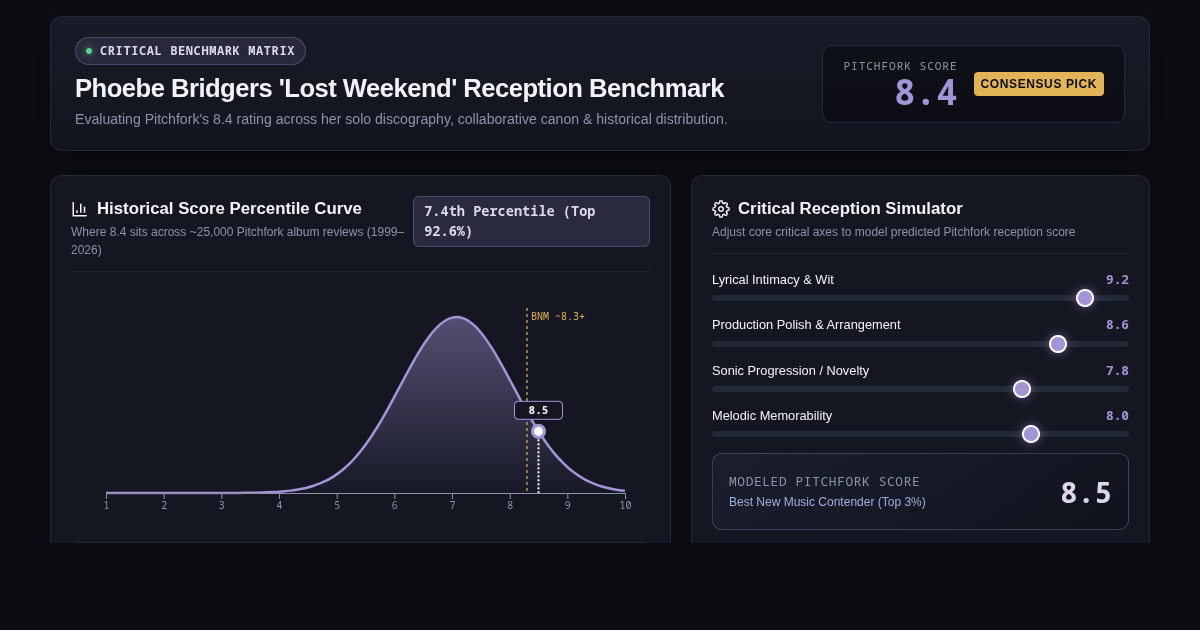The image size is (1200, 630).
Task: Click the bar chart icon beside Historical Score Percentile Curve
Action: tap(80, 209)
